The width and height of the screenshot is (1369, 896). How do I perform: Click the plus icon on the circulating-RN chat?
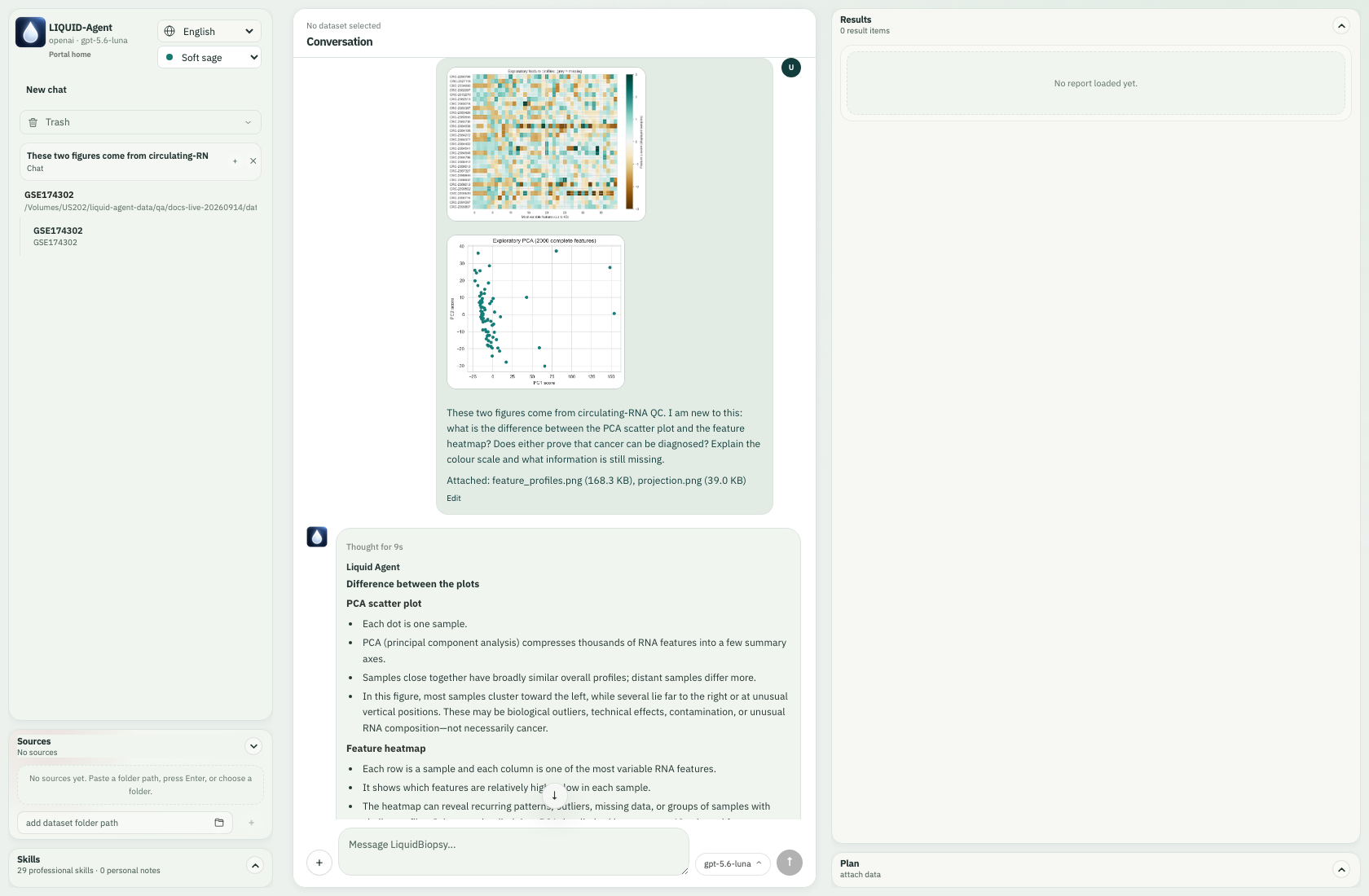235,161
